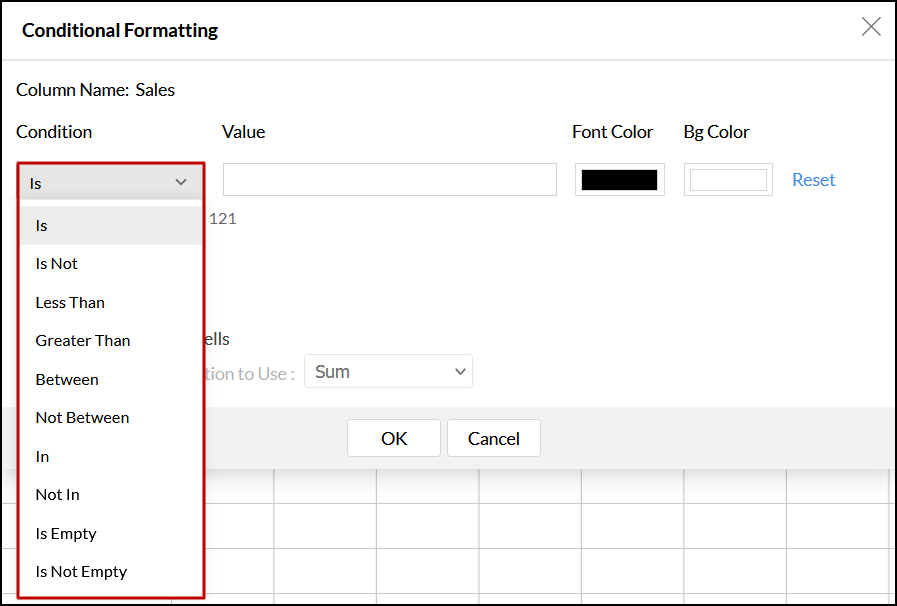Close the Conditional Formatting dialog

[x=871, y=28]
